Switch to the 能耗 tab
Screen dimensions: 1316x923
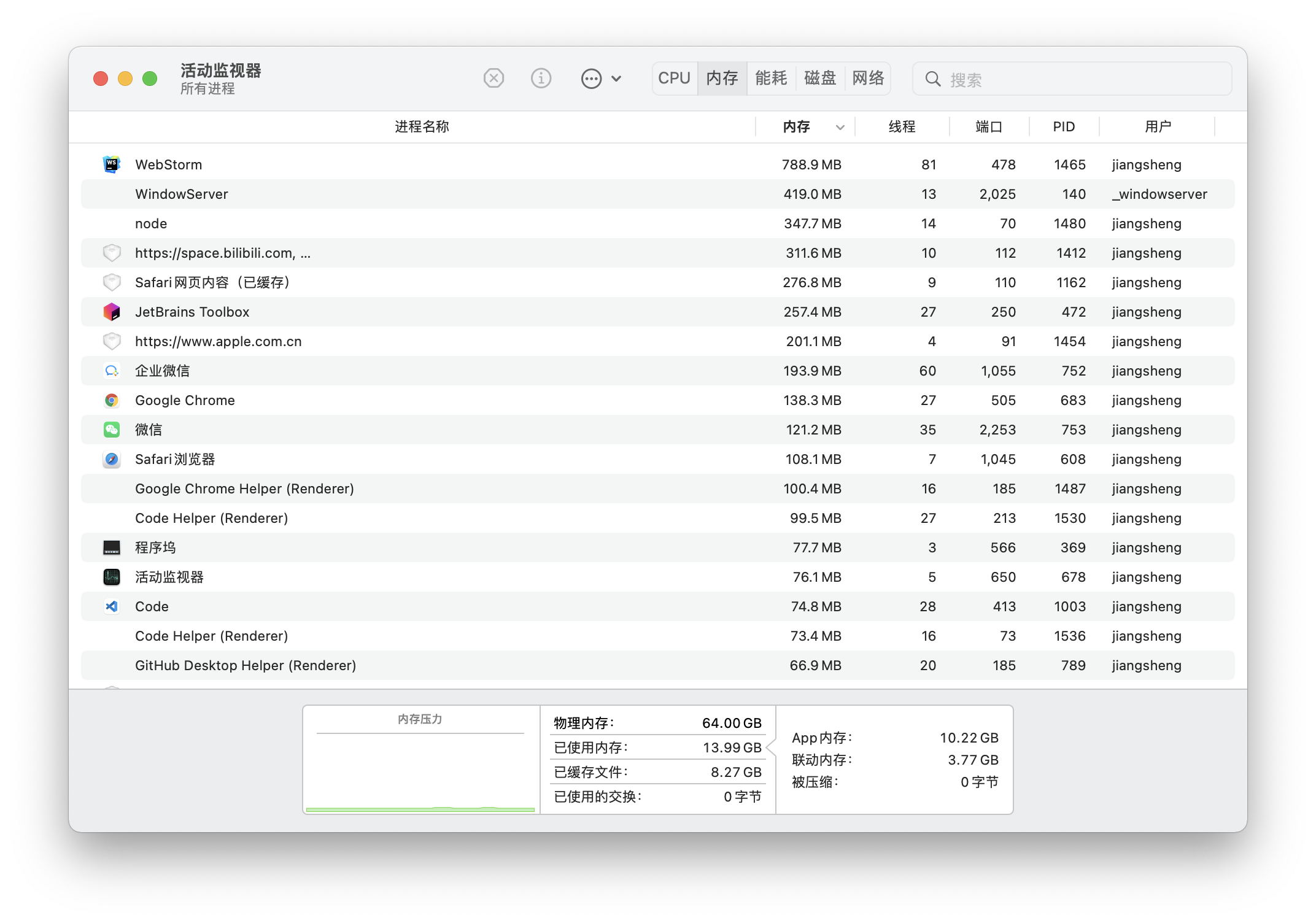(771, 79)
